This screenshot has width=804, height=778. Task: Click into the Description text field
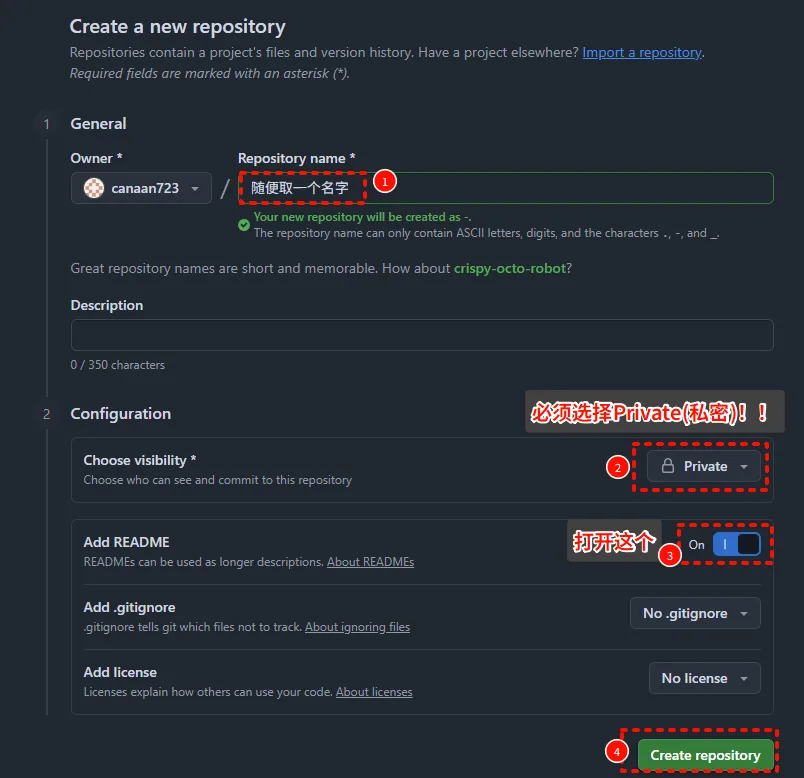[x=421, y=335]
